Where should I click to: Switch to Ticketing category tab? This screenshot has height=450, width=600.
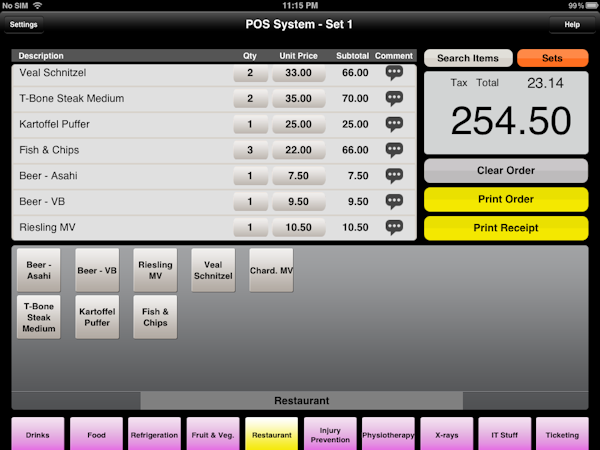click(562, 434)
